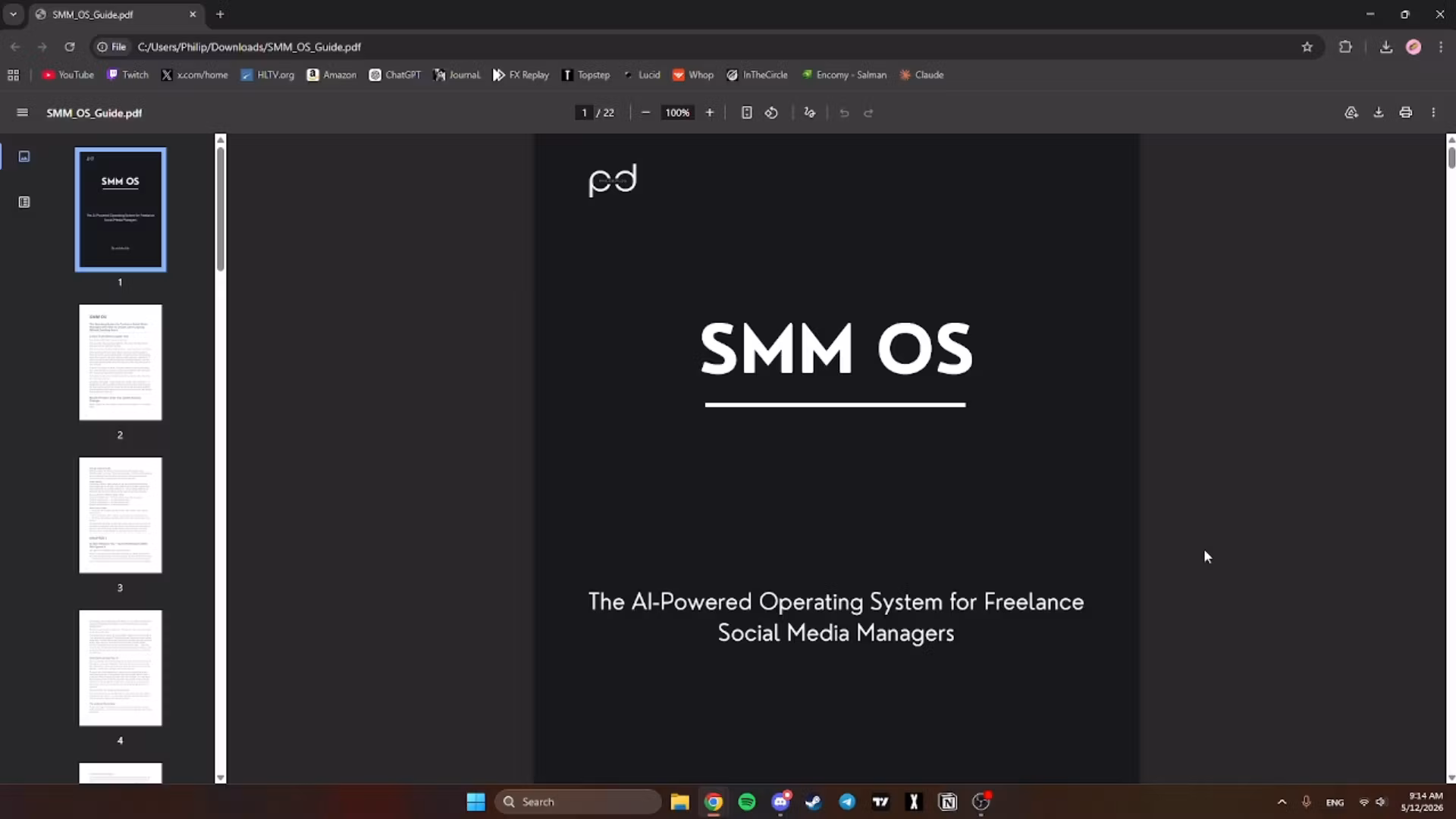
Task: Print the PDF document
Action: [1405, 112]
